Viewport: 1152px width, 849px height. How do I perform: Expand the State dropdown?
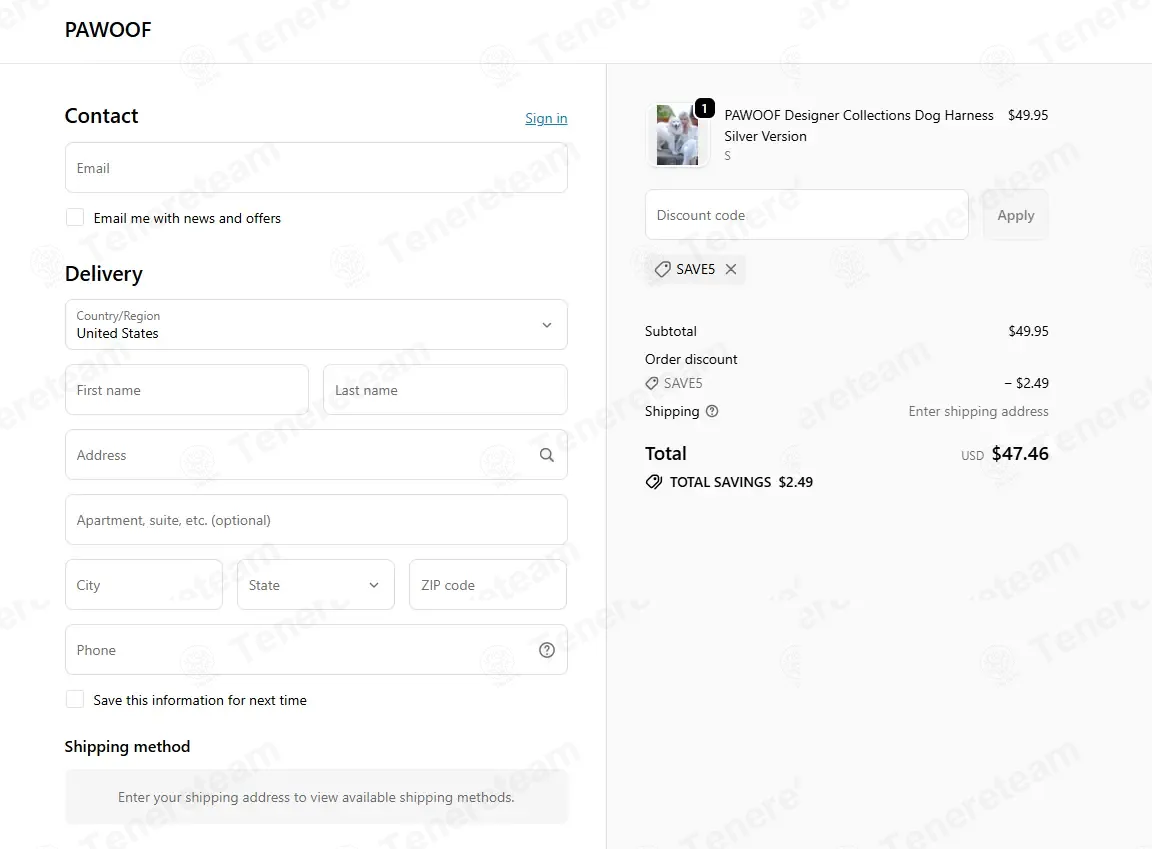[316, 585]
